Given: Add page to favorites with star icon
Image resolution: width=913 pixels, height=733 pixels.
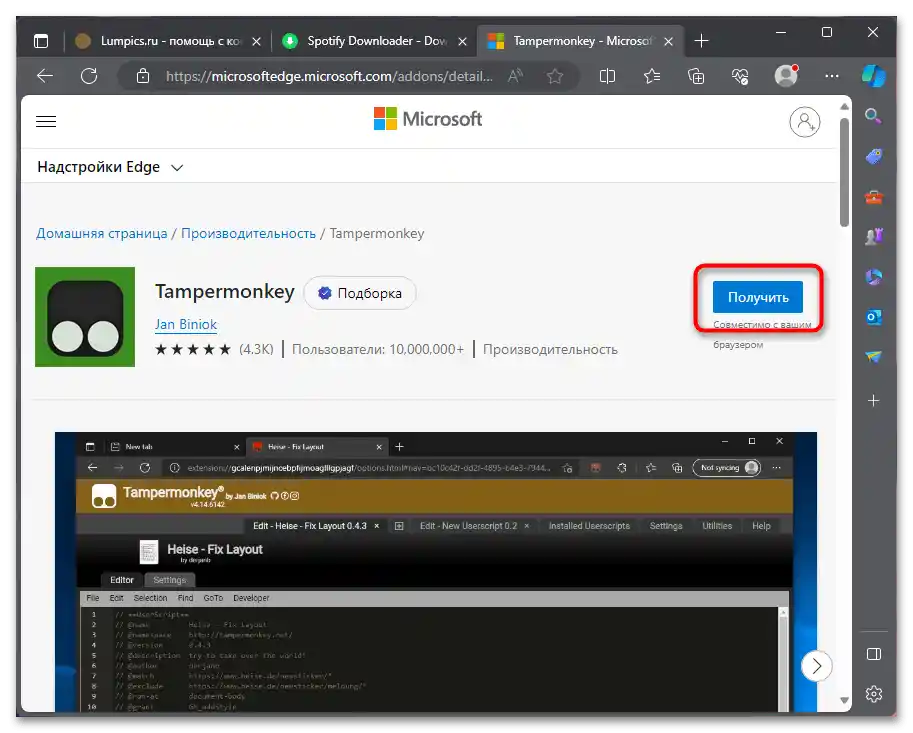Looking at the screenshot, I should (x=555, y=76).
